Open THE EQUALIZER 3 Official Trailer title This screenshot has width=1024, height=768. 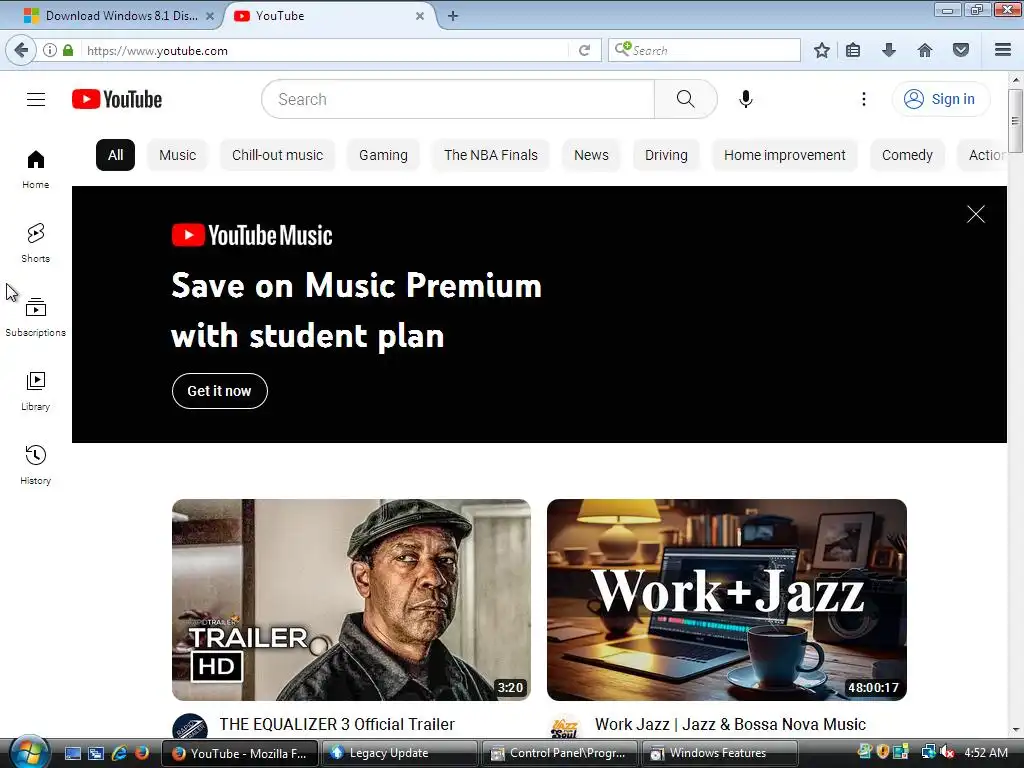(x=337, y=724)
